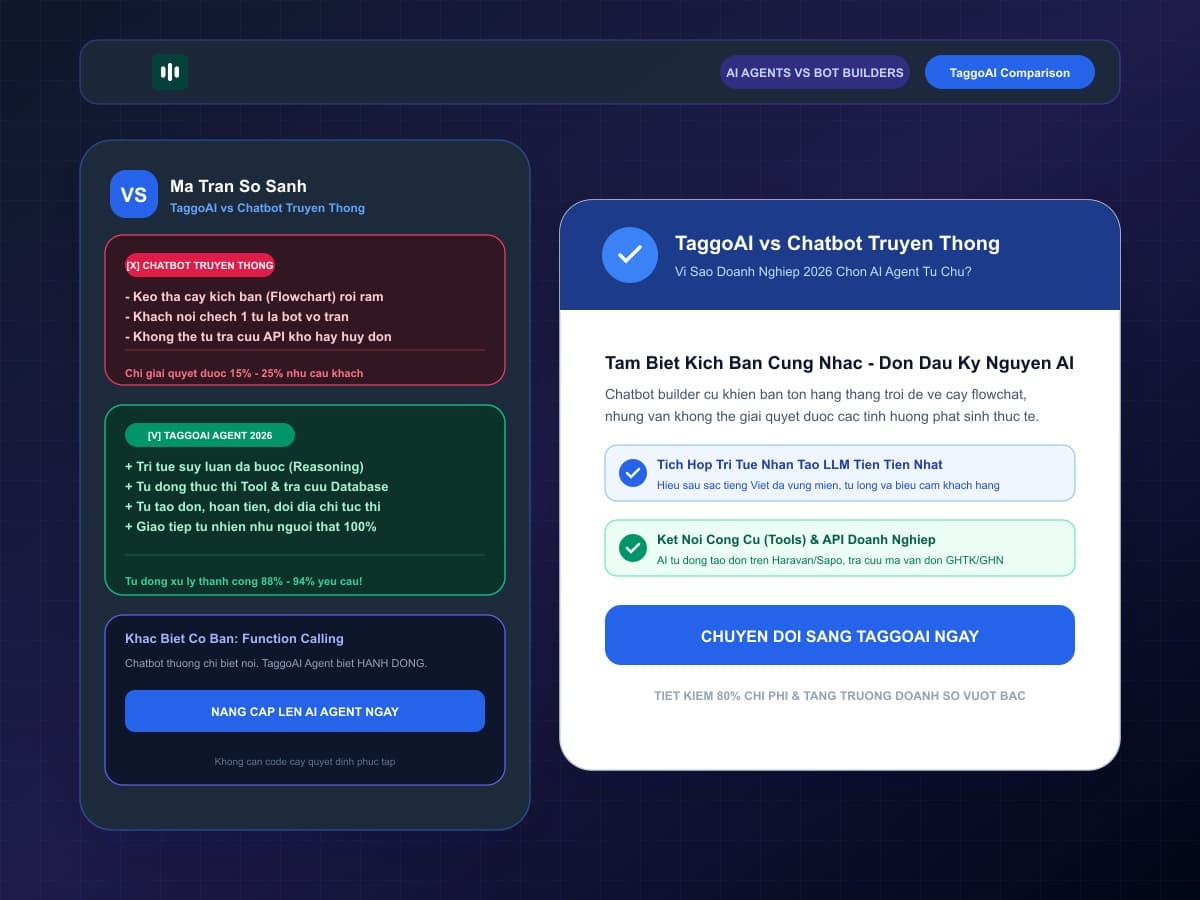This screenshot has width=1200, height=900.
Task: Select line Giao tiep tu nhien nhu nguoi that
Action: point(251,526)
